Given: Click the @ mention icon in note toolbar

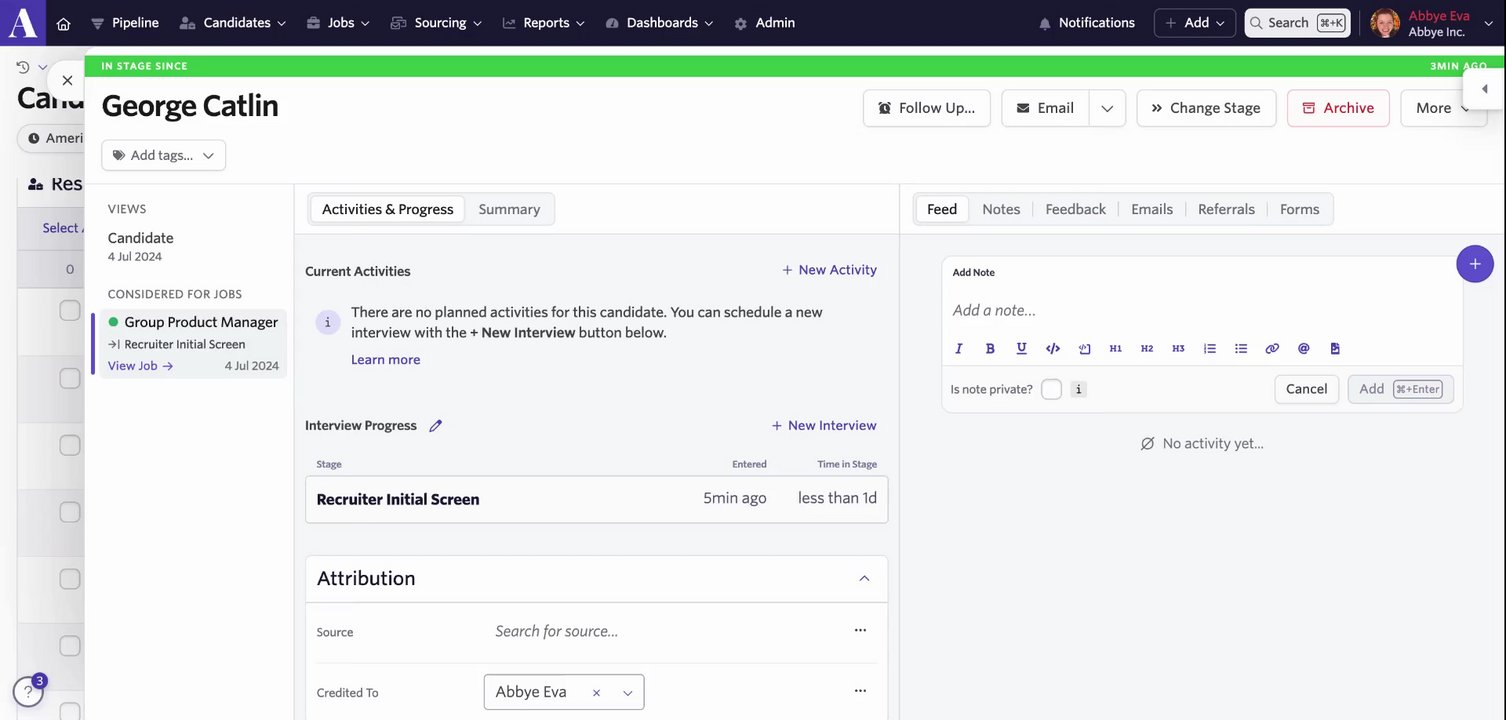Looking at the screenshot, I should 1303,349.
